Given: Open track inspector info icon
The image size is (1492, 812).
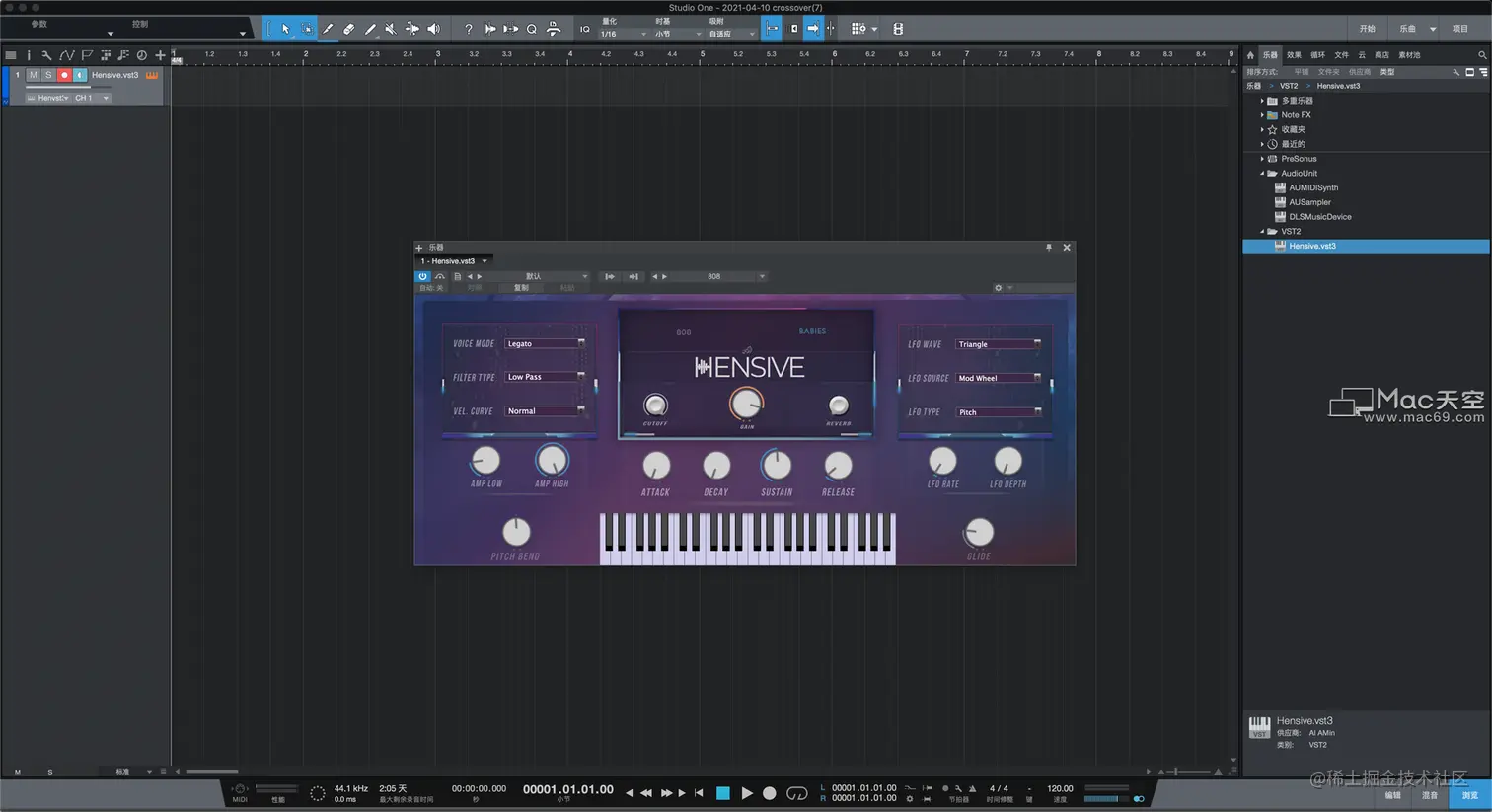Looking at the screenshot, I should [x=29, y=55].
